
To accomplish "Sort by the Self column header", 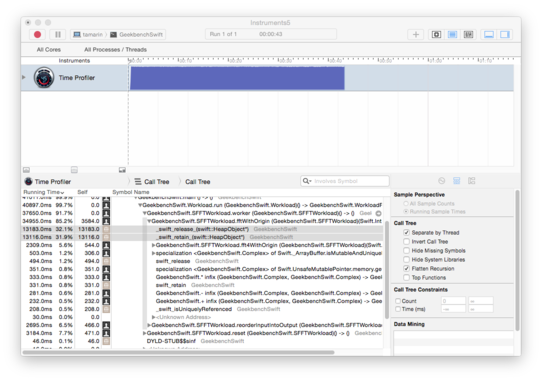I will point(82,192).
